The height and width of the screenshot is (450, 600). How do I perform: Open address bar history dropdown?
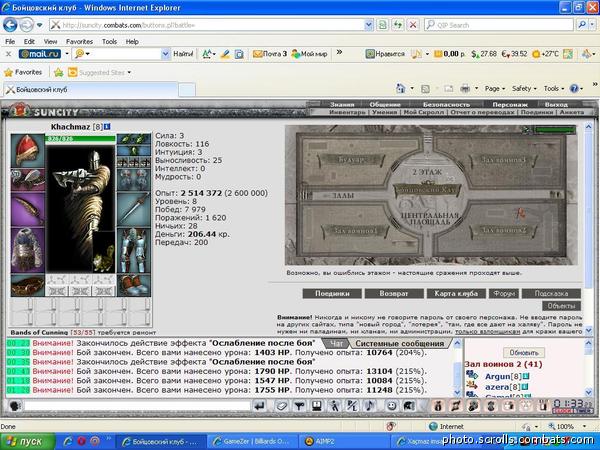click(x=368, y=25)
